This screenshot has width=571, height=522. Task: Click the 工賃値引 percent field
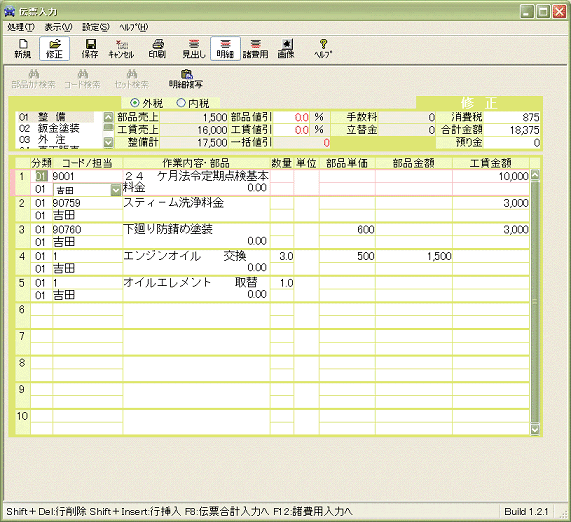[291, 130]
